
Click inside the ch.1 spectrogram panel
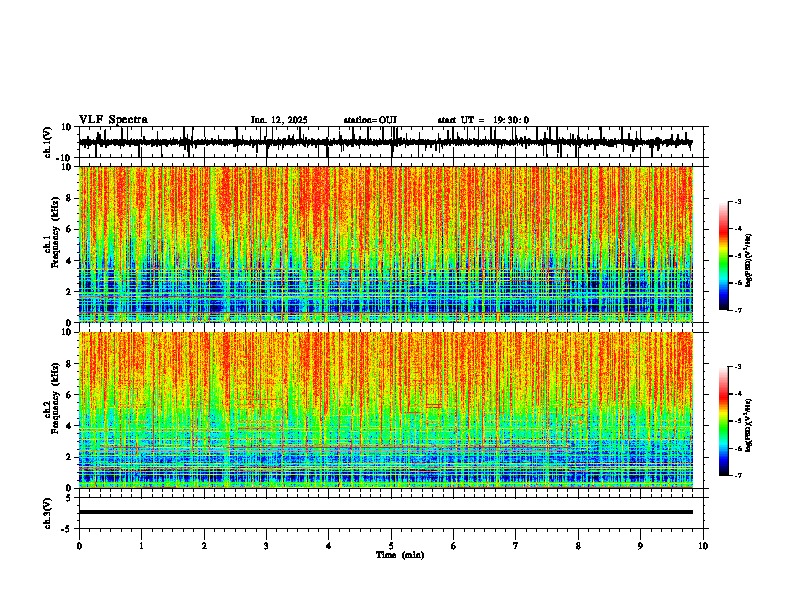pyautogui.click(x=386, y=244)
